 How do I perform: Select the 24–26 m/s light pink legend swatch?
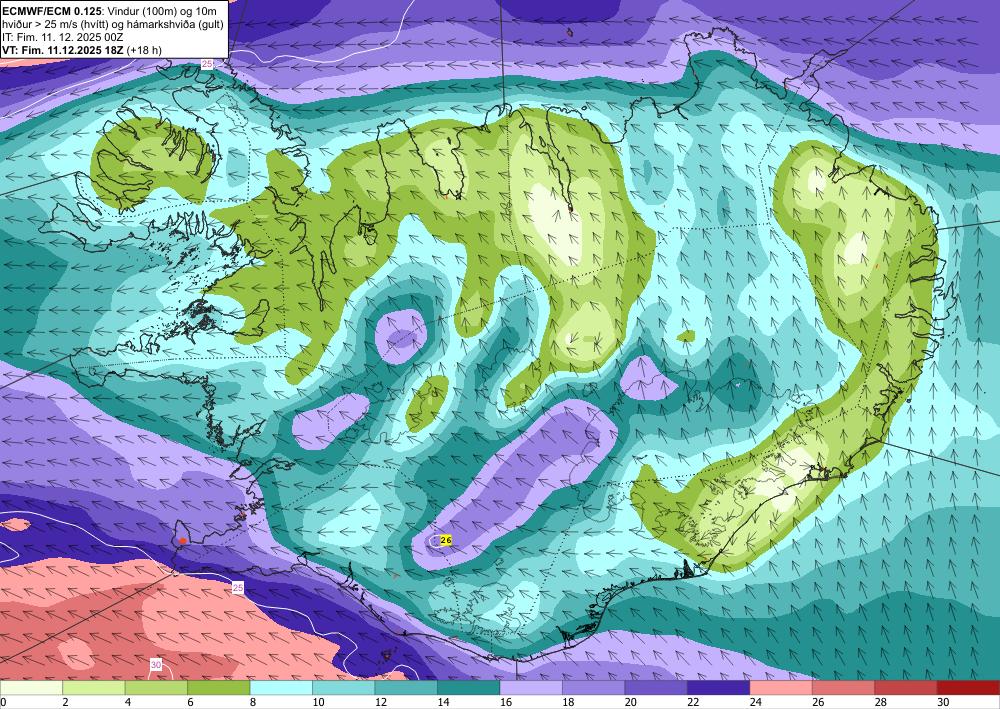(x=781, y=688)
